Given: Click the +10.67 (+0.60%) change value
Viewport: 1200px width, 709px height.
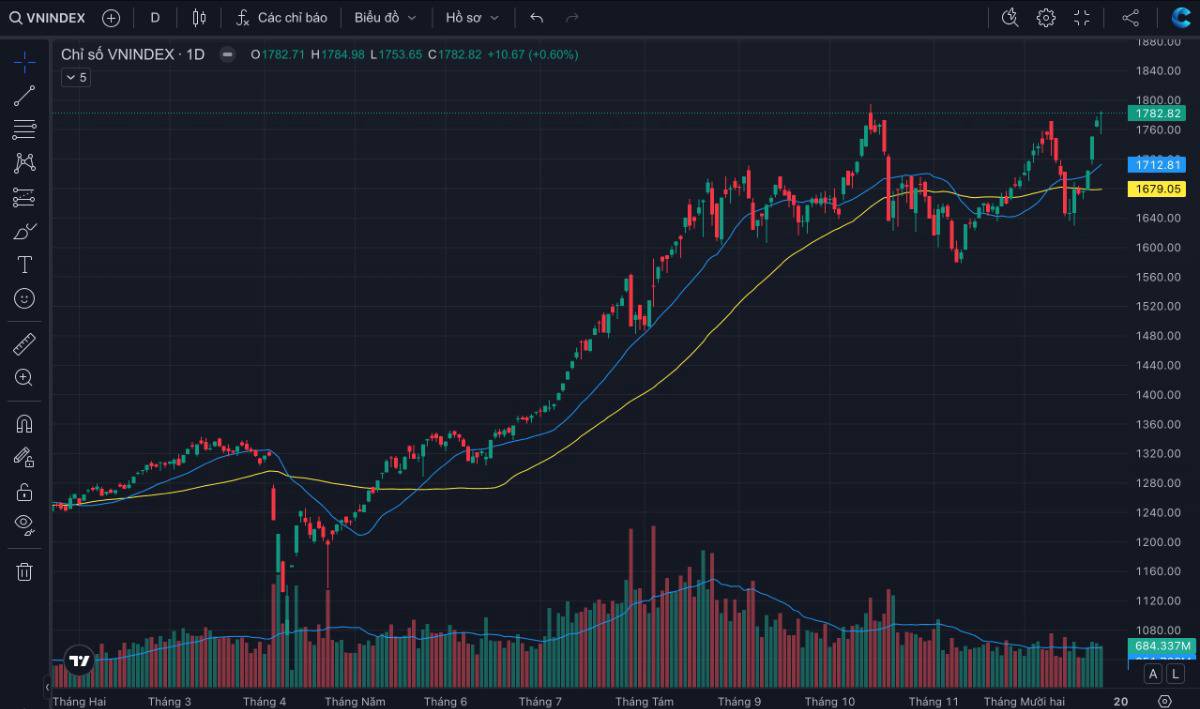Looking at the screenshot, I should click(x=533, y=54).
